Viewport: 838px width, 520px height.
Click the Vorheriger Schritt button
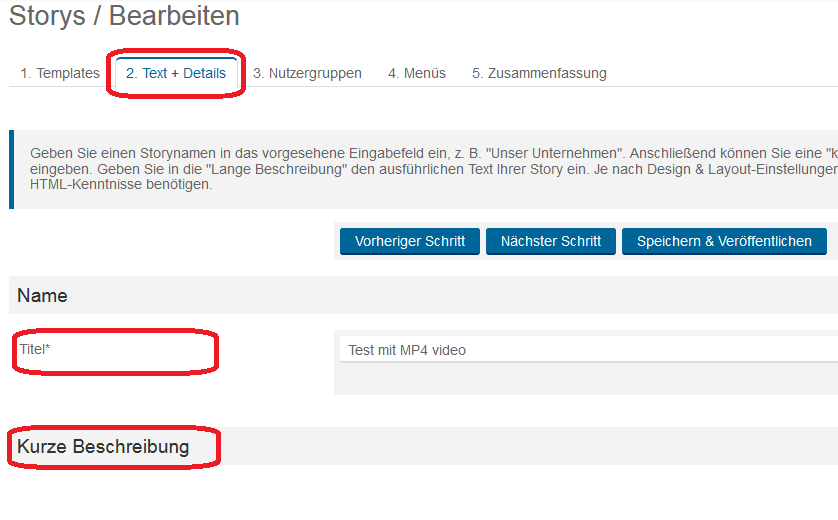[410, 241]
